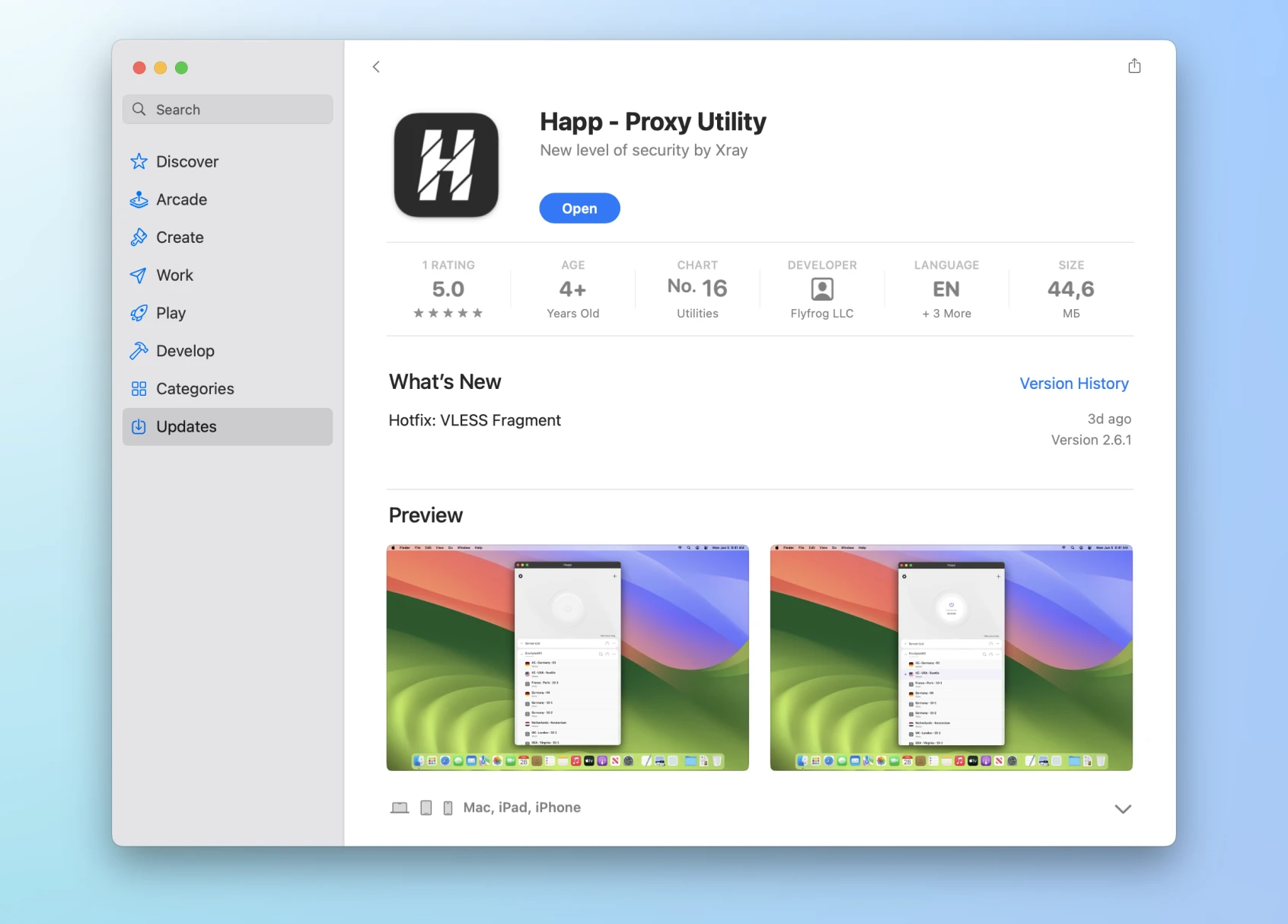The width and height of the screenshot is (1288, 924).
Task: Open the Categories section in sidebar
Action: click(194, 389)
